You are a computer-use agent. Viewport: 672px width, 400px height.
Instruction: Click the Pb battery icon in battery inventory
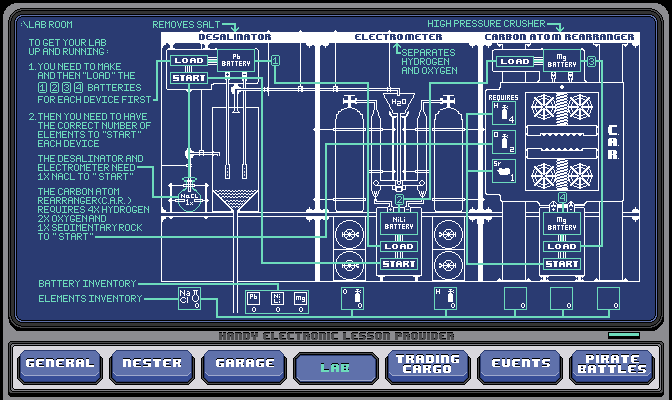[253, 298]
